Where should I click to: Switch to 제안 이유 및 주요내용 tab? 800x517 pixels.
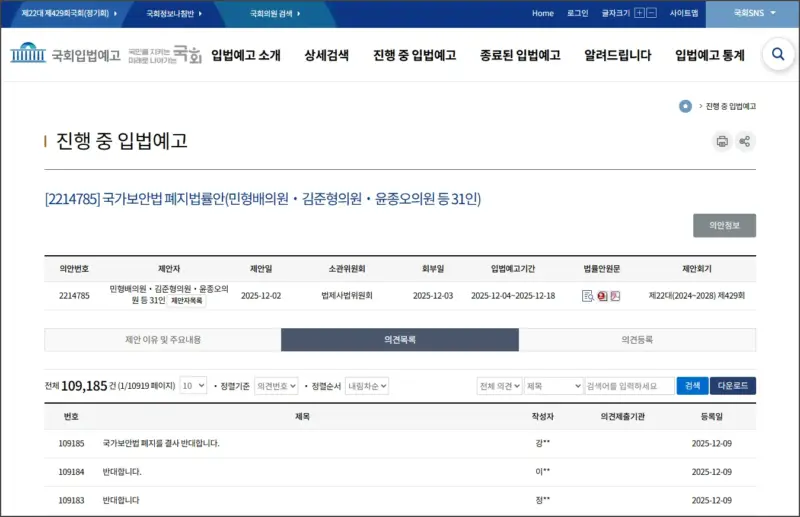[x=163, y=340]
